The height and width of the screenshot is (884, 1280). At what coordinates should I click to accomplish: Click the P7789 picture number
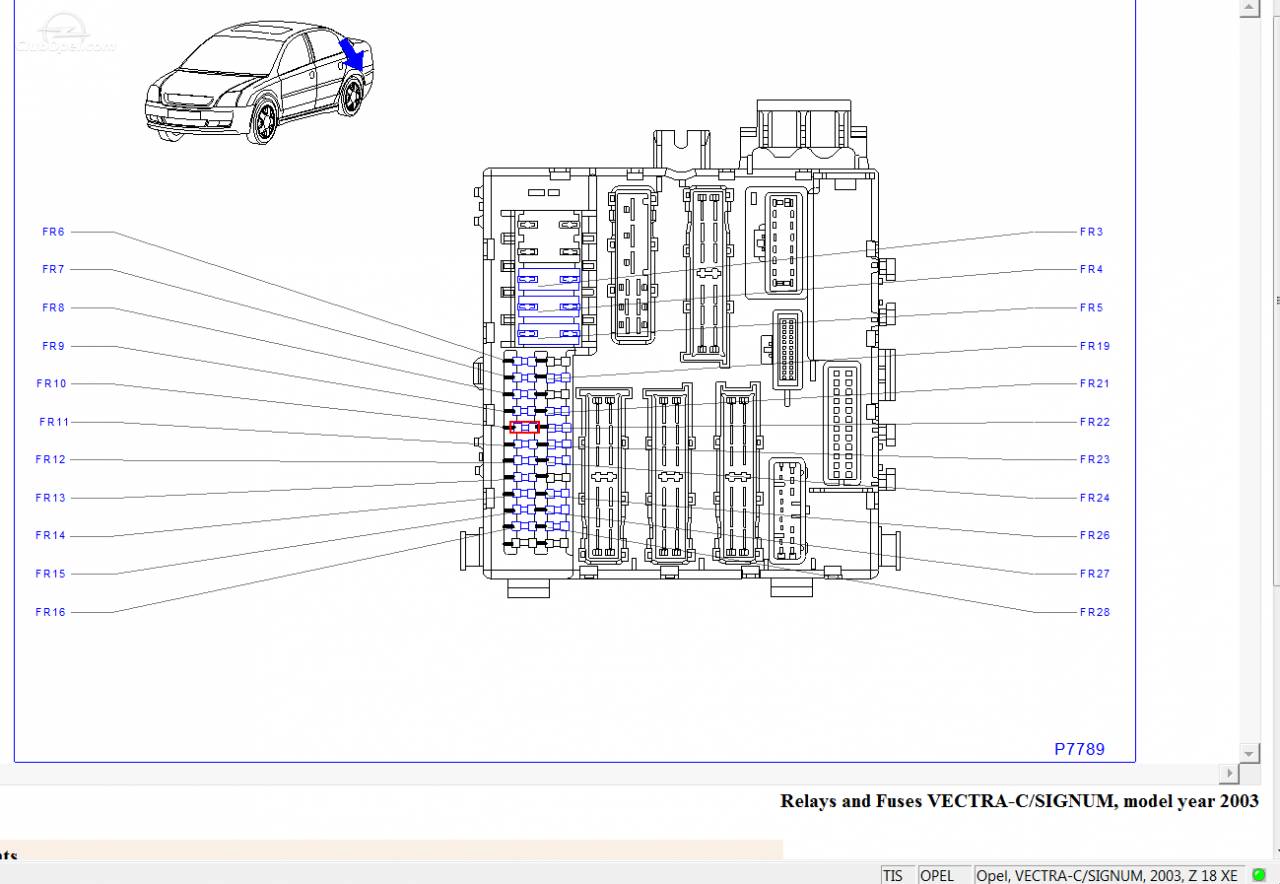(x=1080, y=749)
